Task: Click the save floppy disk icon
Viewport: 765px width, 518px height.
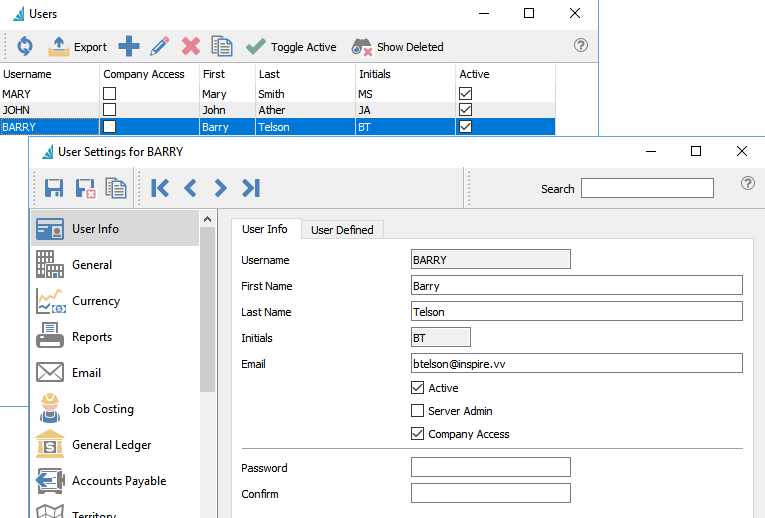Action: point(54,188)
